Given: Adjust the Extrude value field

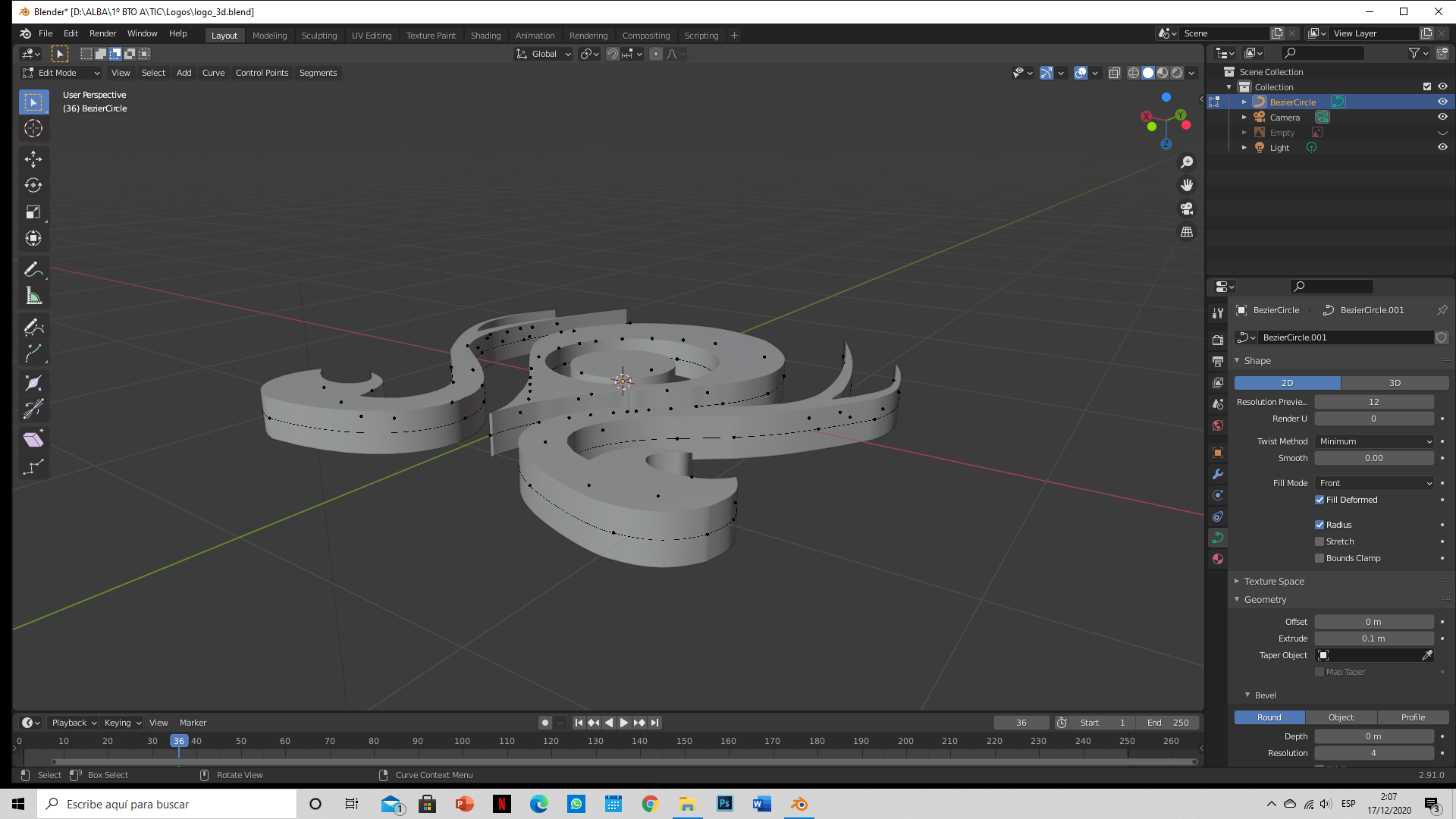Looking at the screenshot, I should pos(1373,639).
